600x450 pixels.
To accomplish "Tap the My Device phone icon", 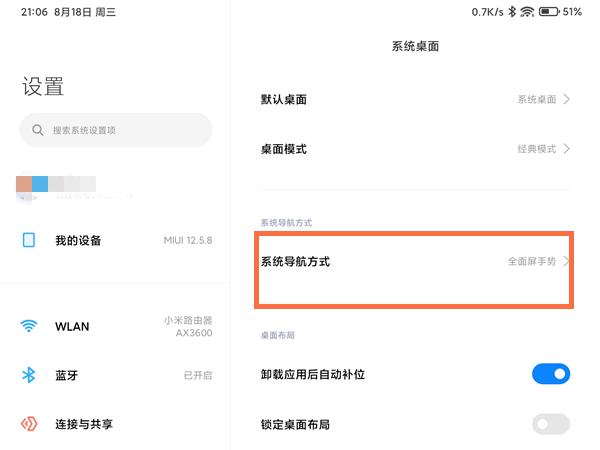I will click(29, 240).
